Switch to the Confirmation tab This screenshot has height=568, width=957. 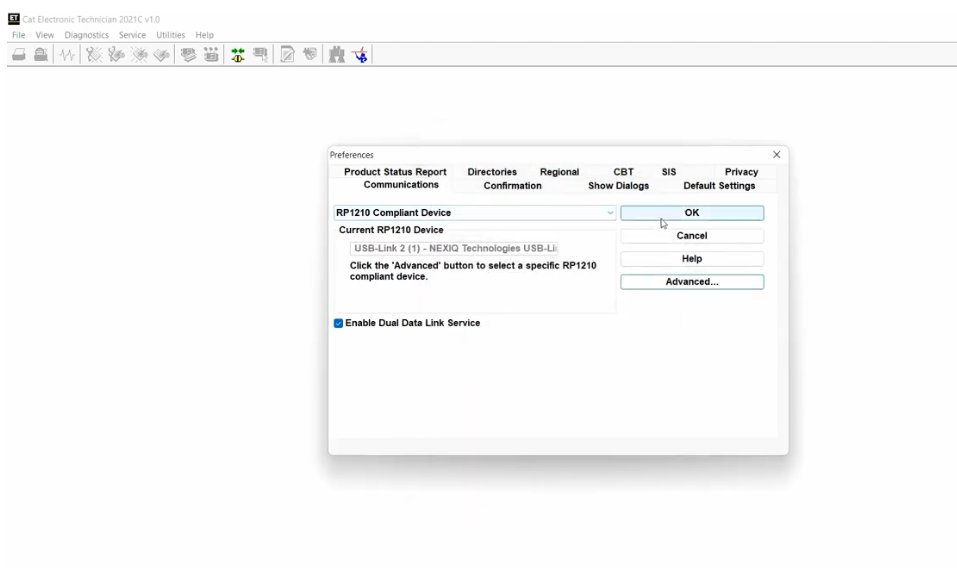pyautogui.click(x=513, y=186)
